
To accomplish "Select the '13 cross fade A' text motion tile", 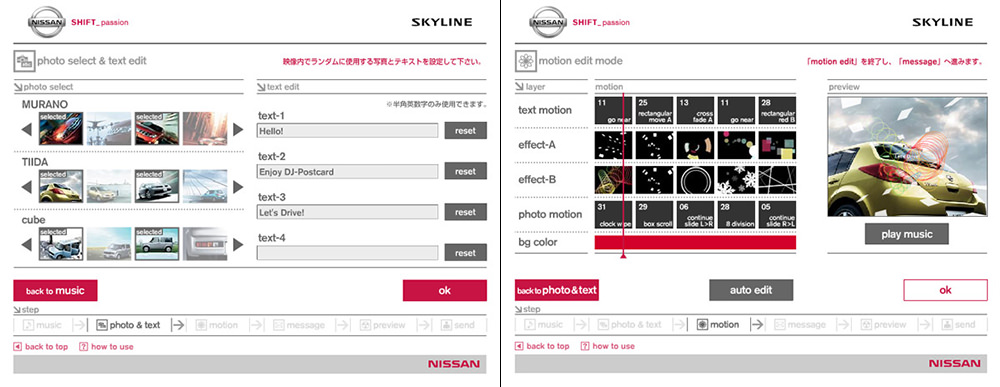I will 696,110.
